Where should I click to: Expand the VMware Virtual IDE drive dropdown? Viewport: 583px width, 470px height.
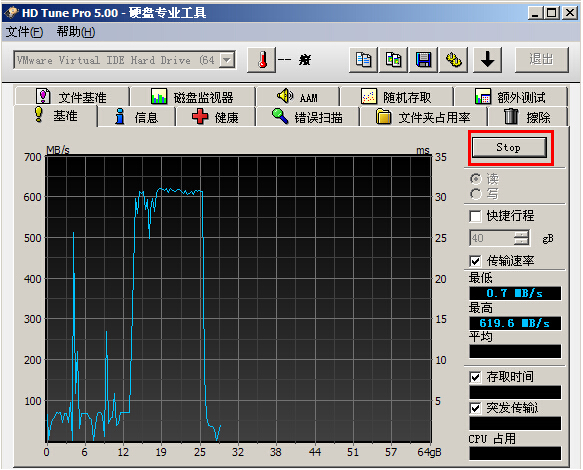226,60
